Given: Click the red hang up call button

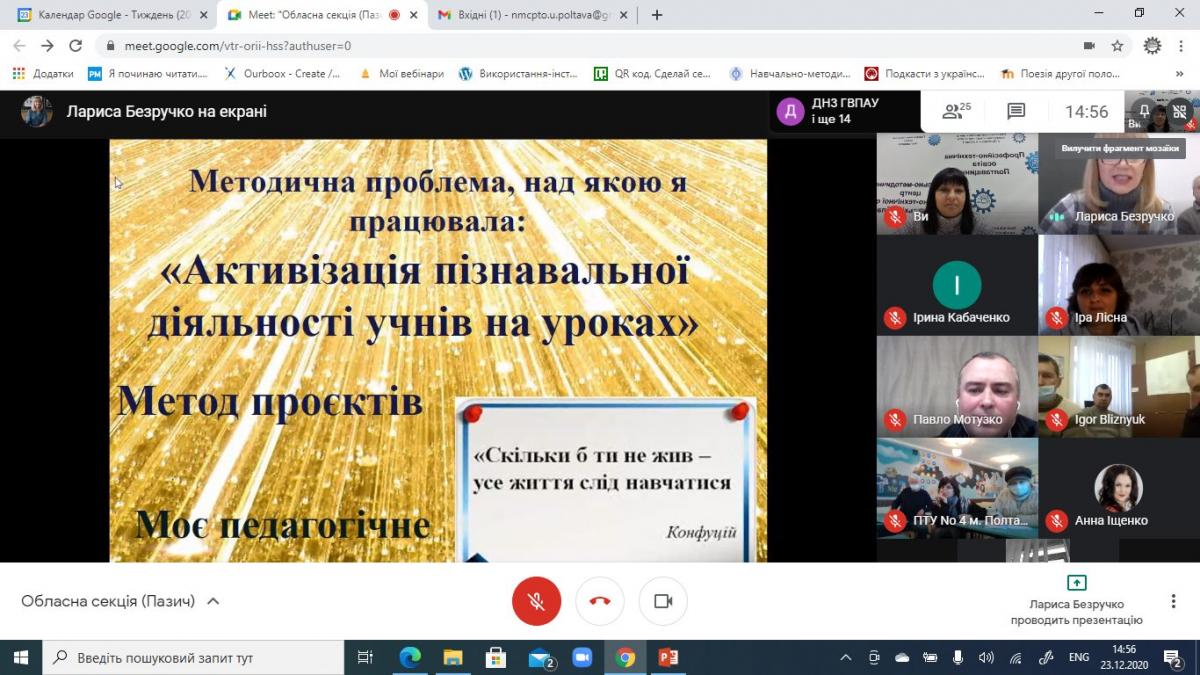Looking at the screenshot, I should 600,601.
